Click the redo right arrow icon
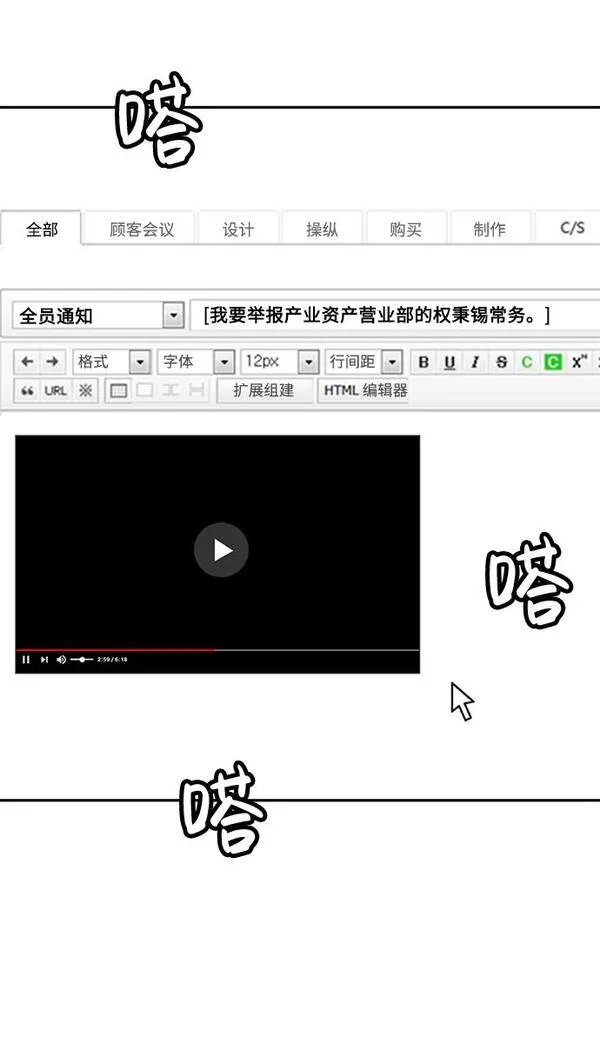 [x=52, y=362]
